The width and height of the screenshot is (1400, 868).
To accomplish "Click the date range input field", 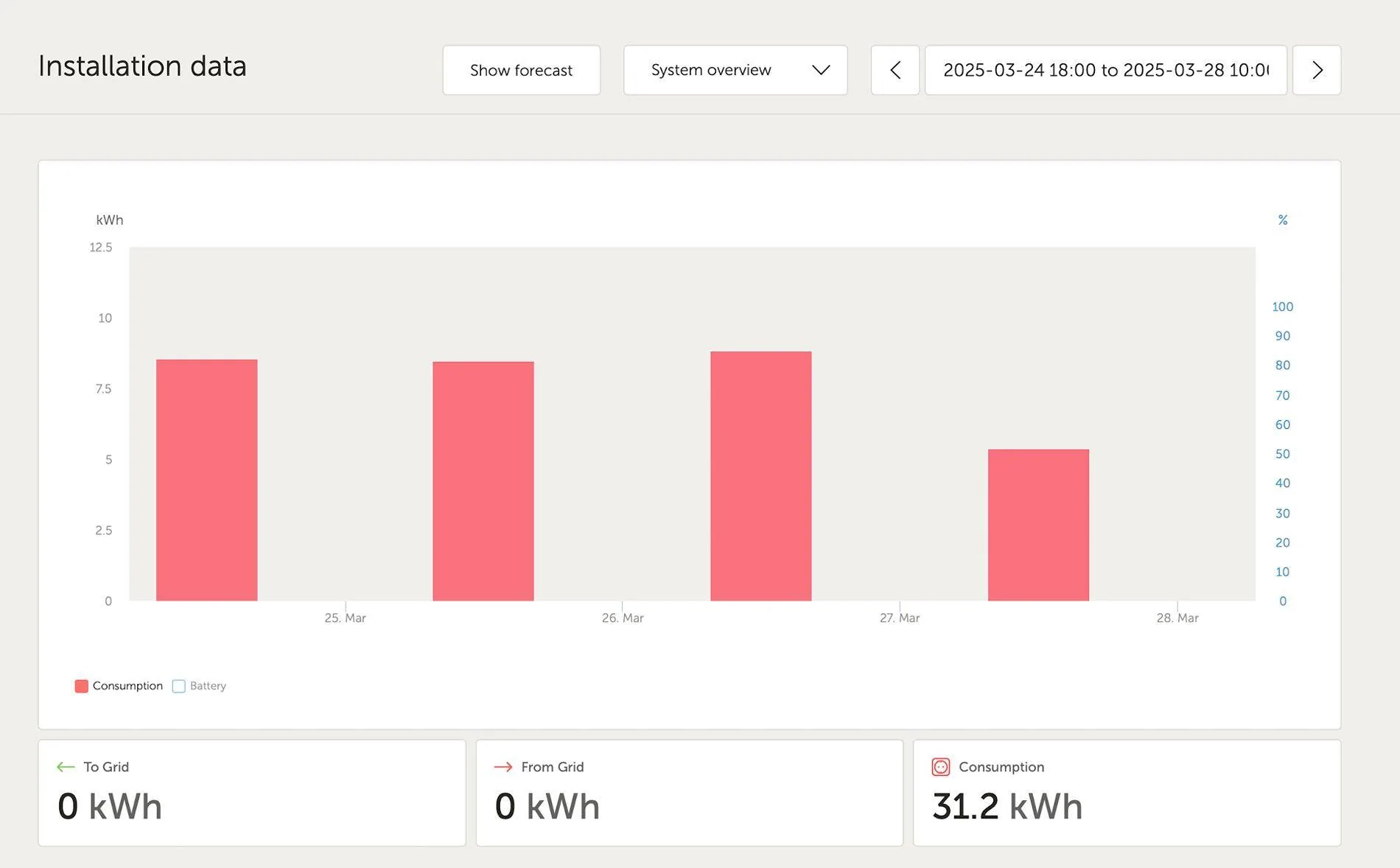I will pos(1105,70).
